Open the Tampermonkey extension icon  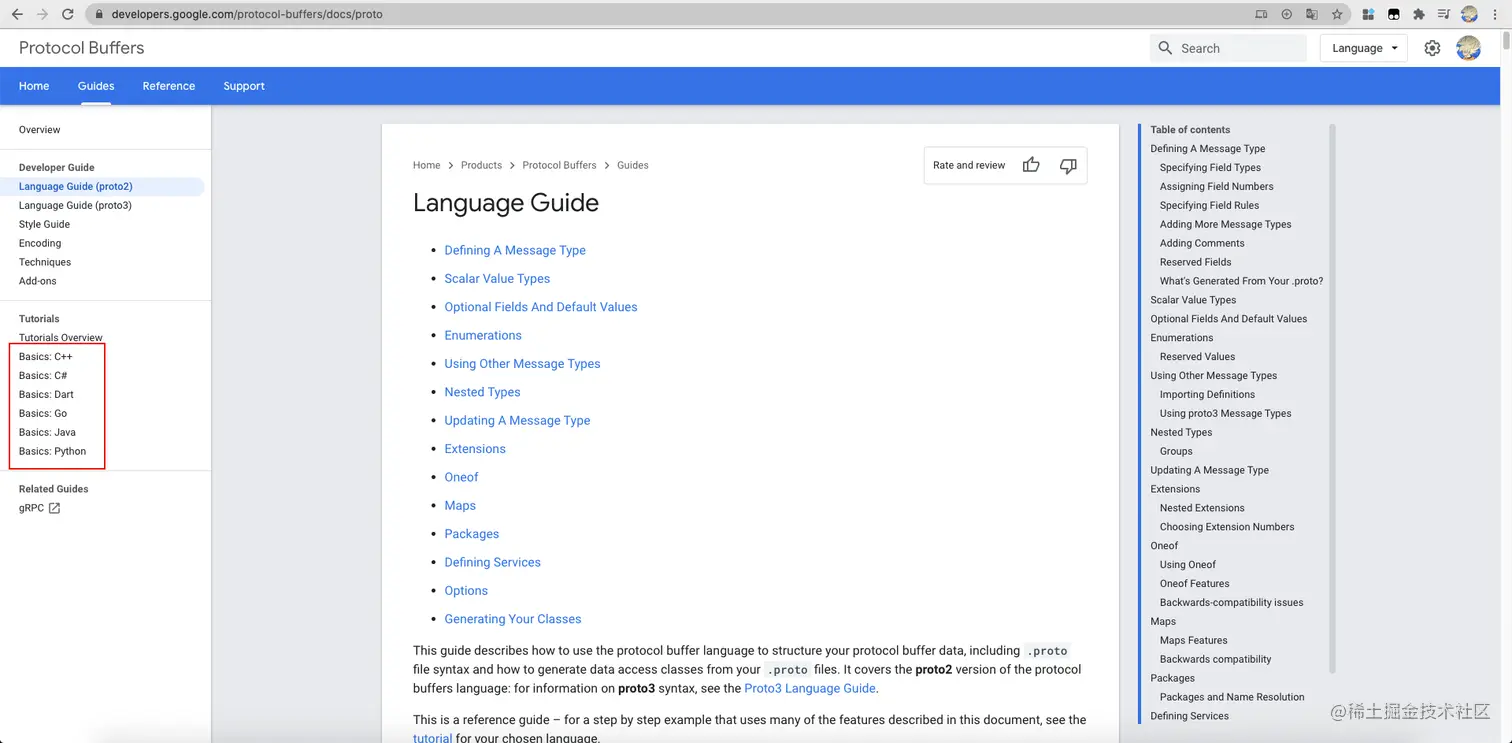pyautogui.click(x=1393, y=14)
